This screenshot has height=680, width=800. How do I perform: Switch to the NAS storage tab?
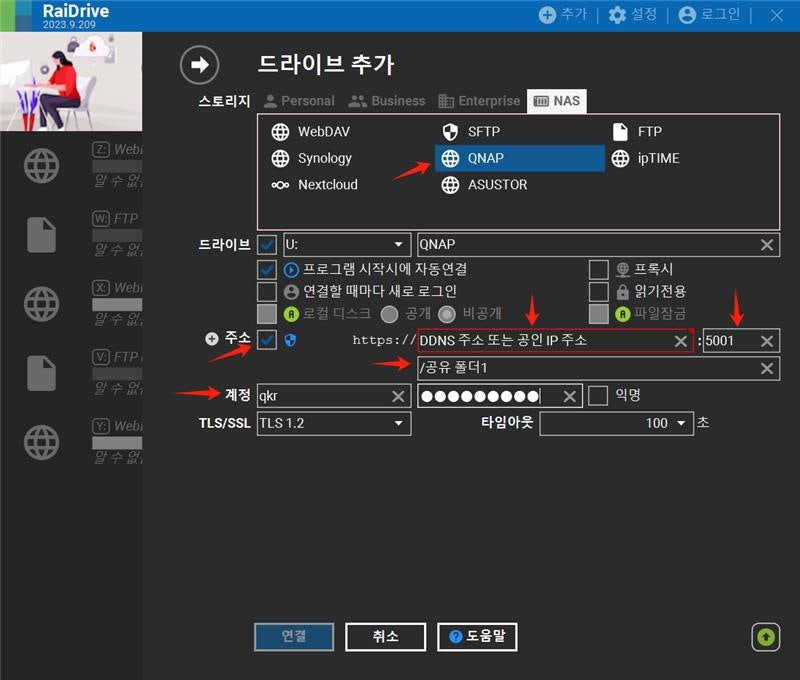coord(557,101)
